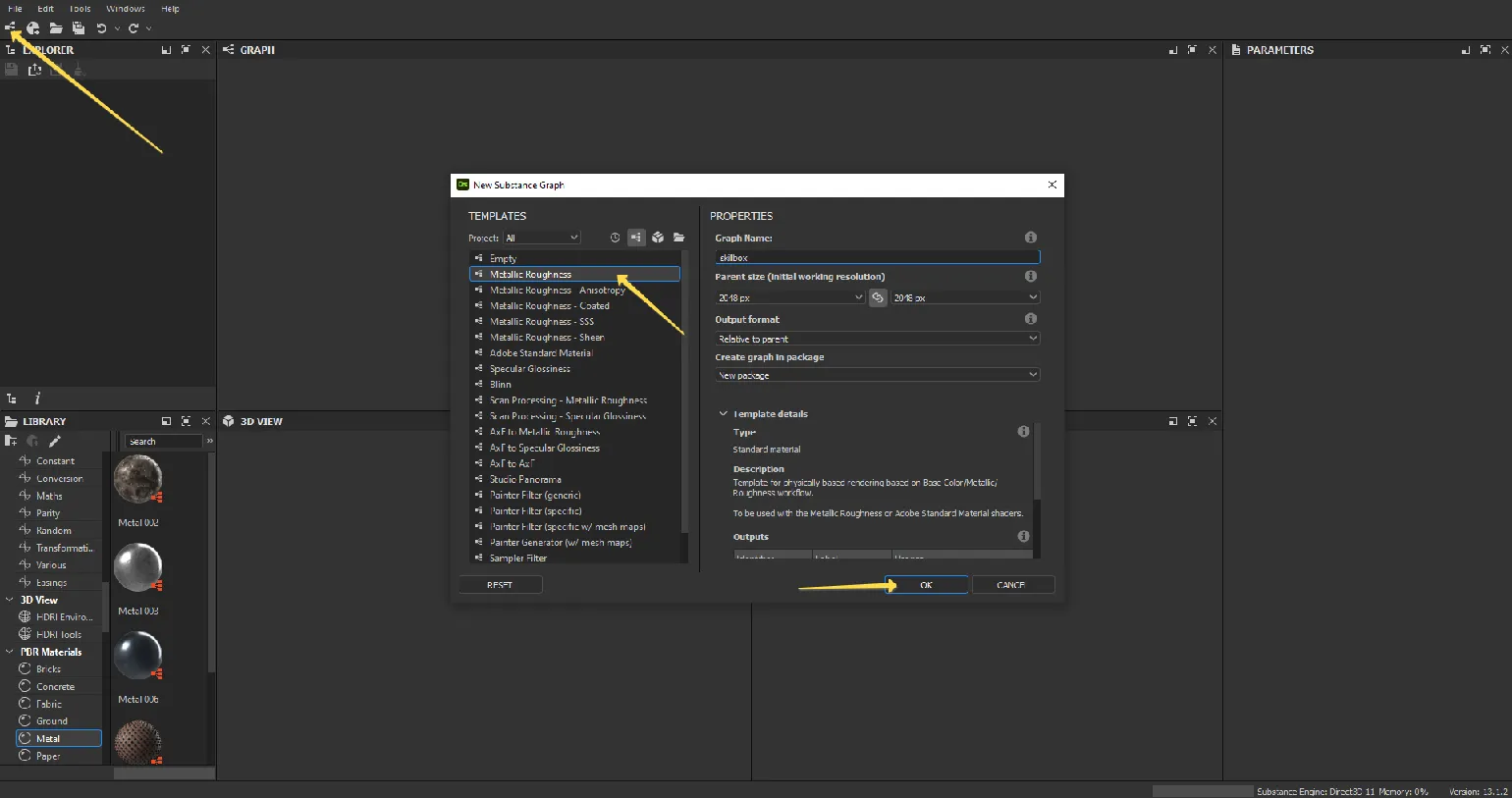1512x798 pixels.
Task: Collapse the Template details section
Action: [724, 414]
